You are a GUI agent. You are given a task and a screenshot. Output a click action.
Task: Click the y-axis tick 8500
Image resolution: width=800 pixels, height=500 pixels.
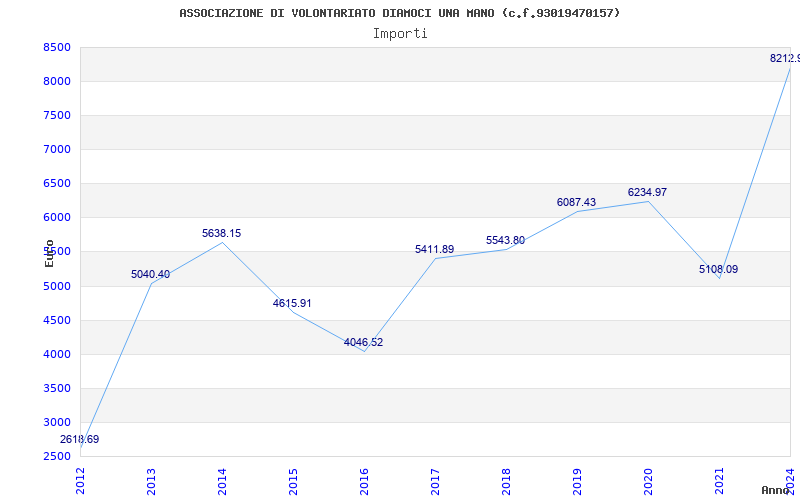57,47
